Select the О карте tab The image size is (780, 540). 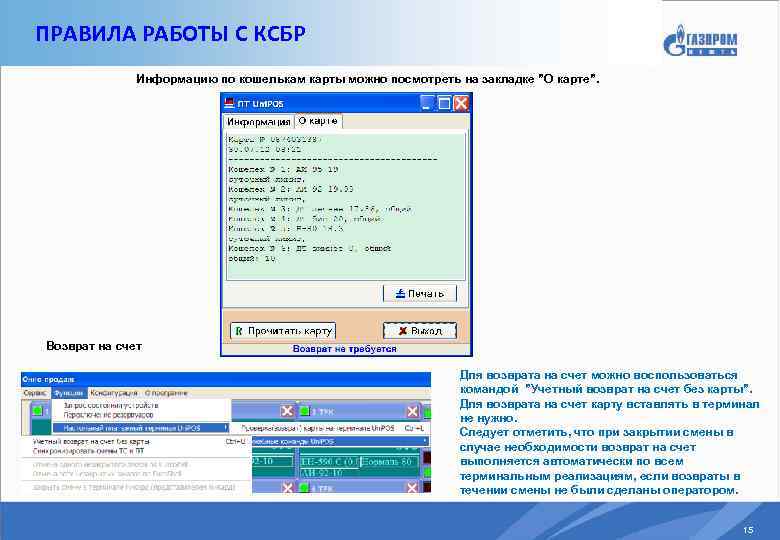click(x=318, y=121)
